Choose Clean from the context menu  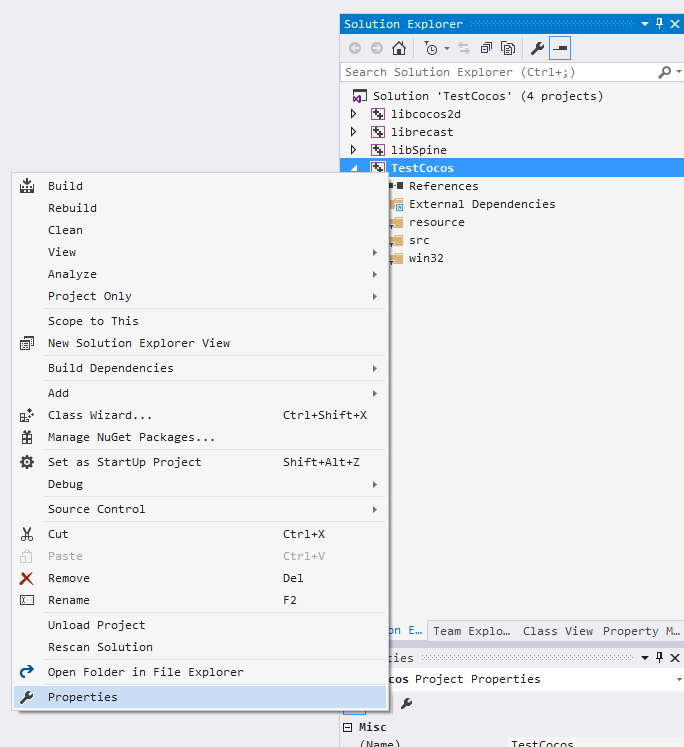(200, 230)
